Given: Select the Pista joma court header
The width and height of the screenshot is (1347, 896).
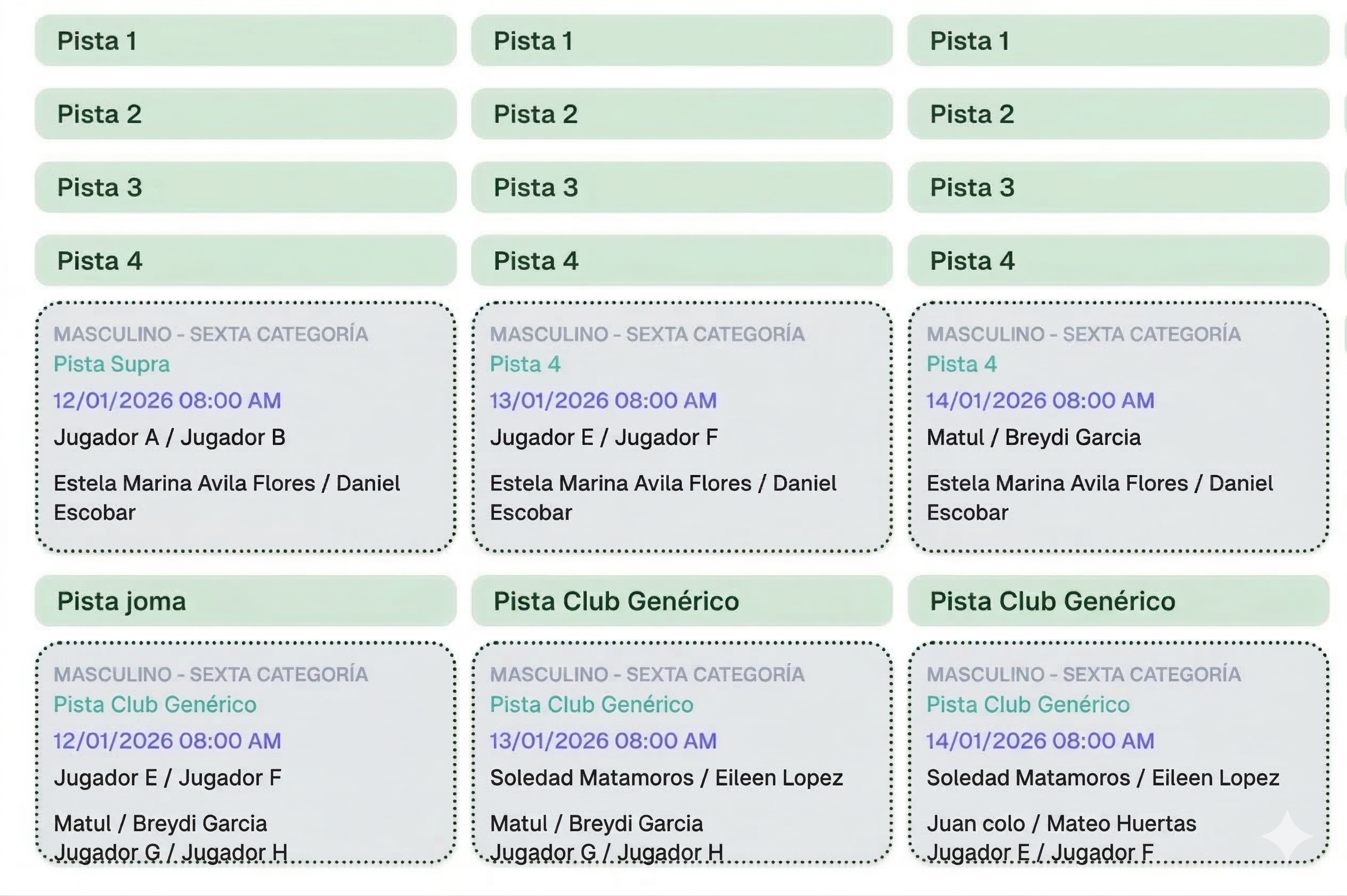Looking at the screenshot, I should pyautogui.click(x=245, y=601).
